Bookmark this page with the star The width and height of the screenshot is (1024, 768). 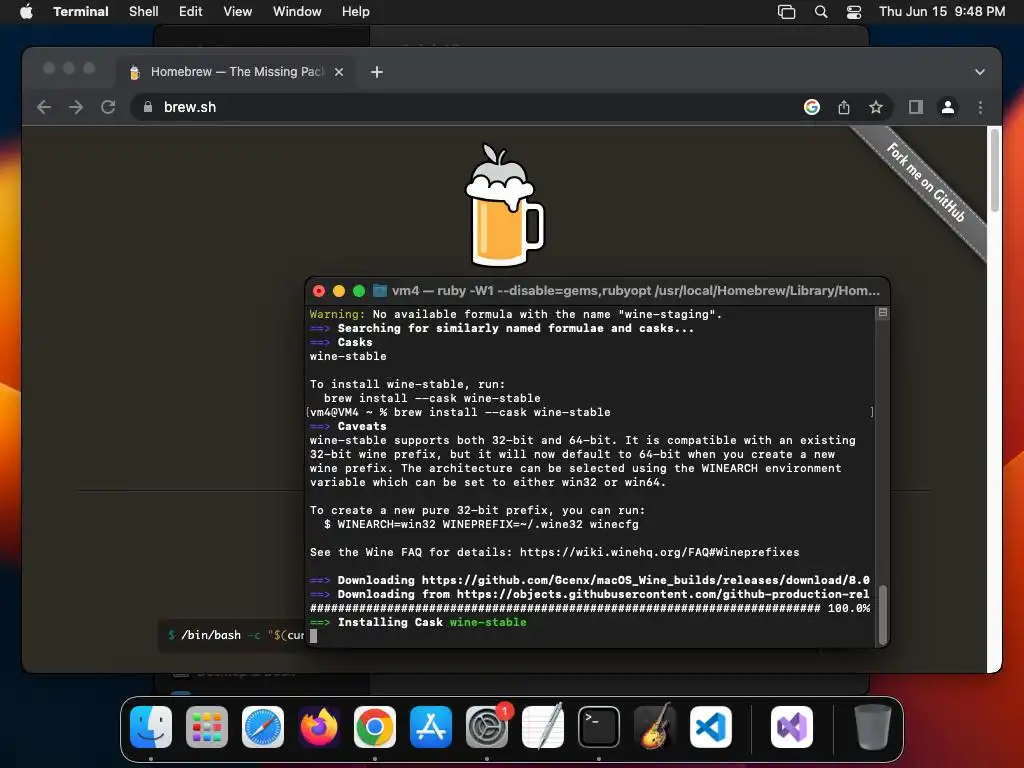click(x=876, y=107)
